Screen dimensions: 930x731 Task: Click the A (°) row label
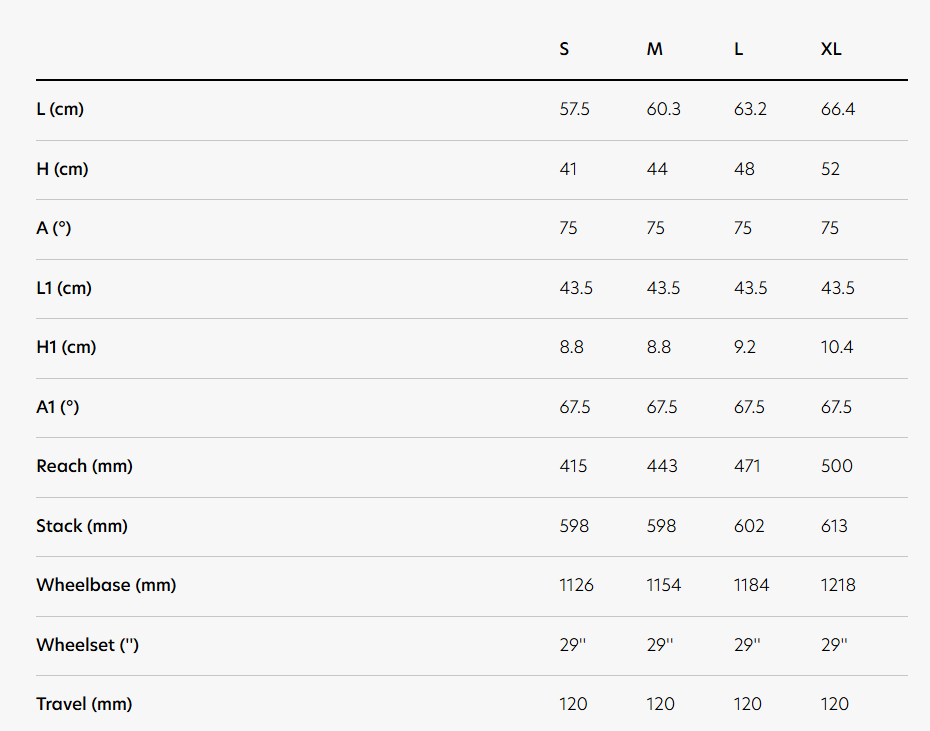pyautogui.click(x=54, y=228)
